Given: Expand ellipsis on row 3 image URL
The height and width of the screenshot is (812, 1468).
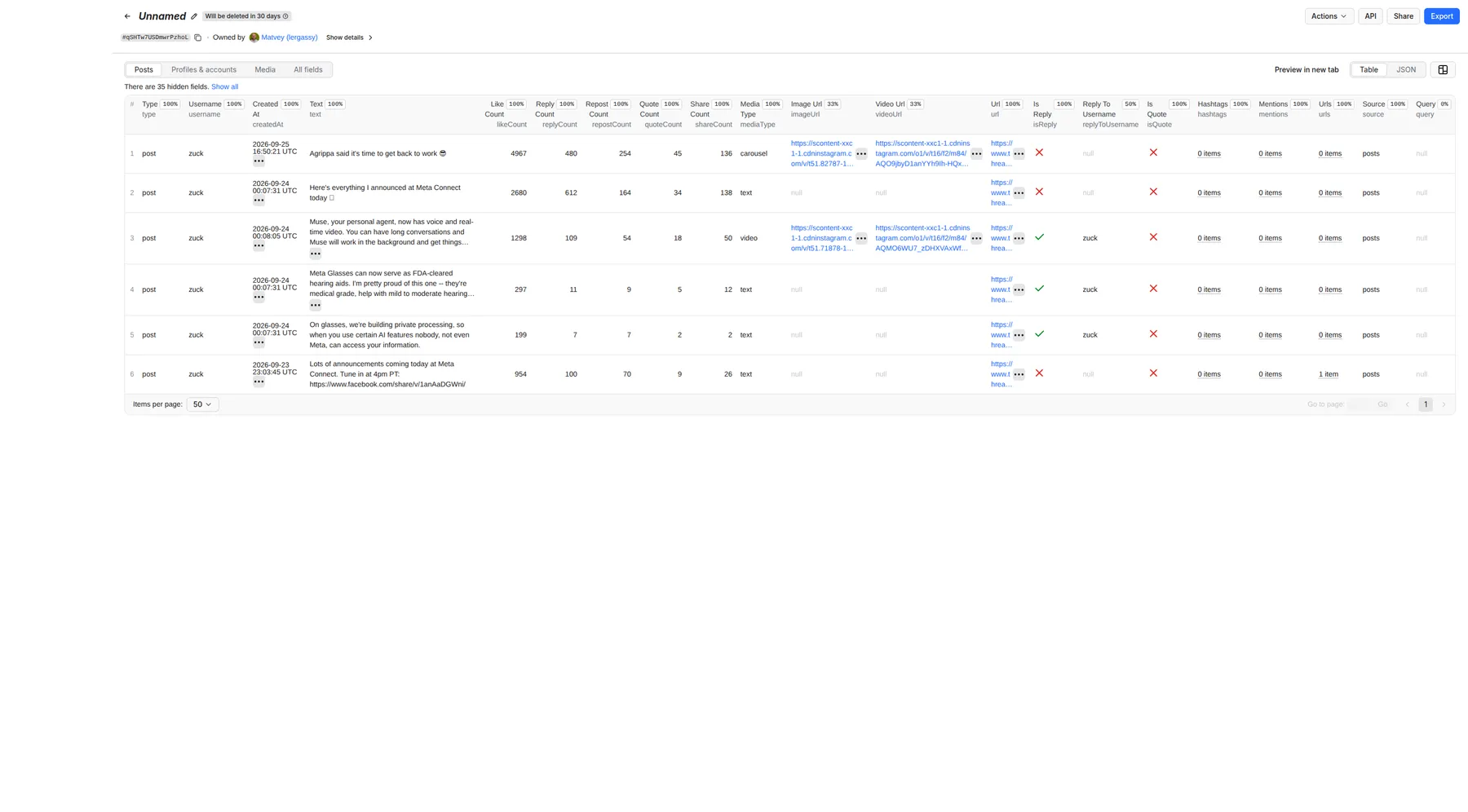Looking at the screenshot, I should click(861, 239).
